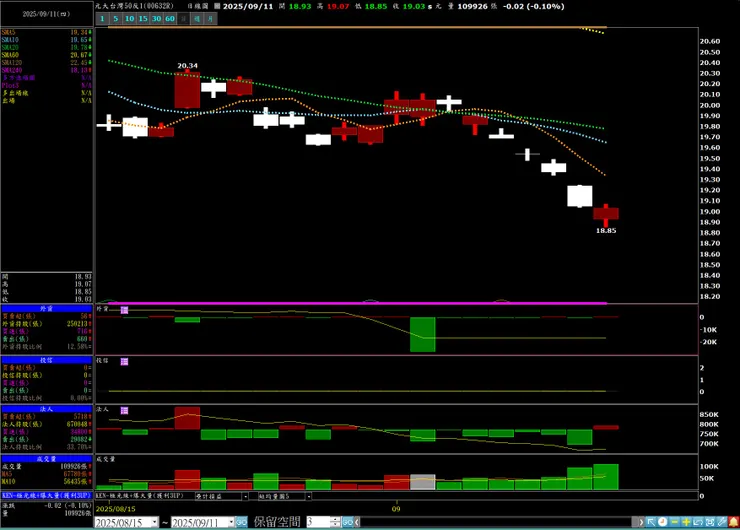The width and height of the screenshot is (740, 530).
Task: Zoom out with the yellow minus icon
Action: [674, 522]
